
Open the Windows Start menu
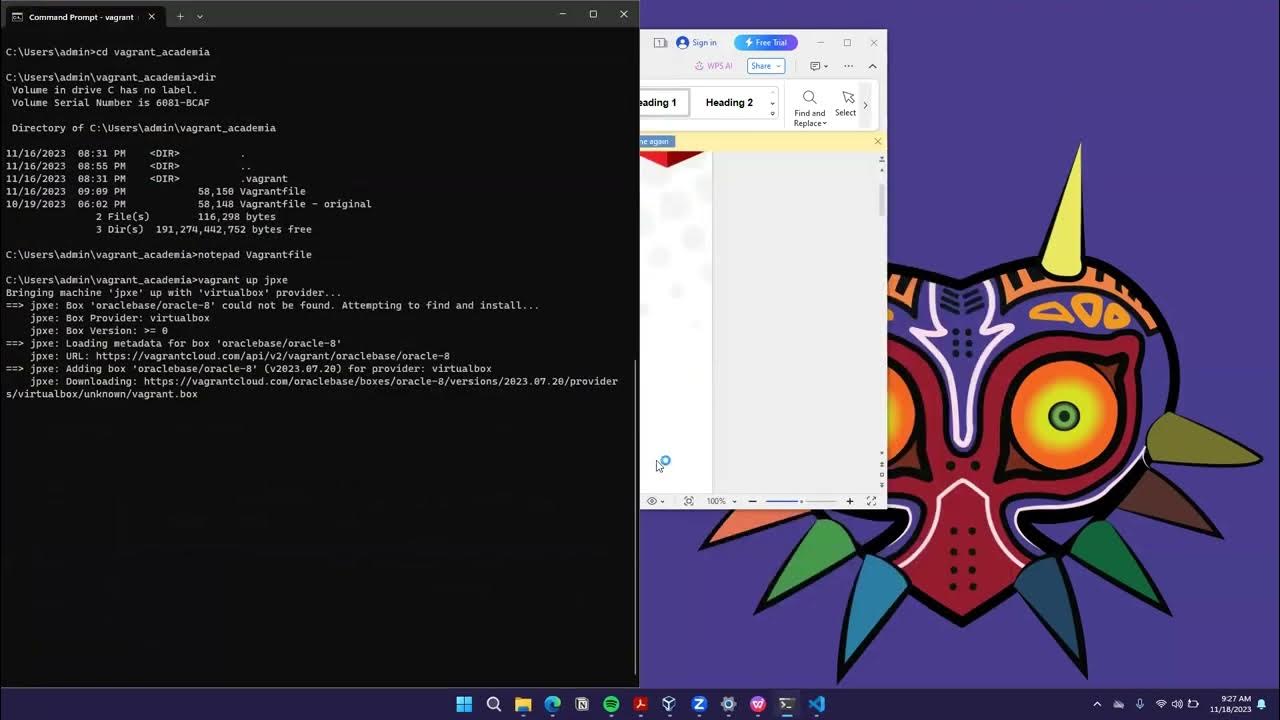[464, 704]
